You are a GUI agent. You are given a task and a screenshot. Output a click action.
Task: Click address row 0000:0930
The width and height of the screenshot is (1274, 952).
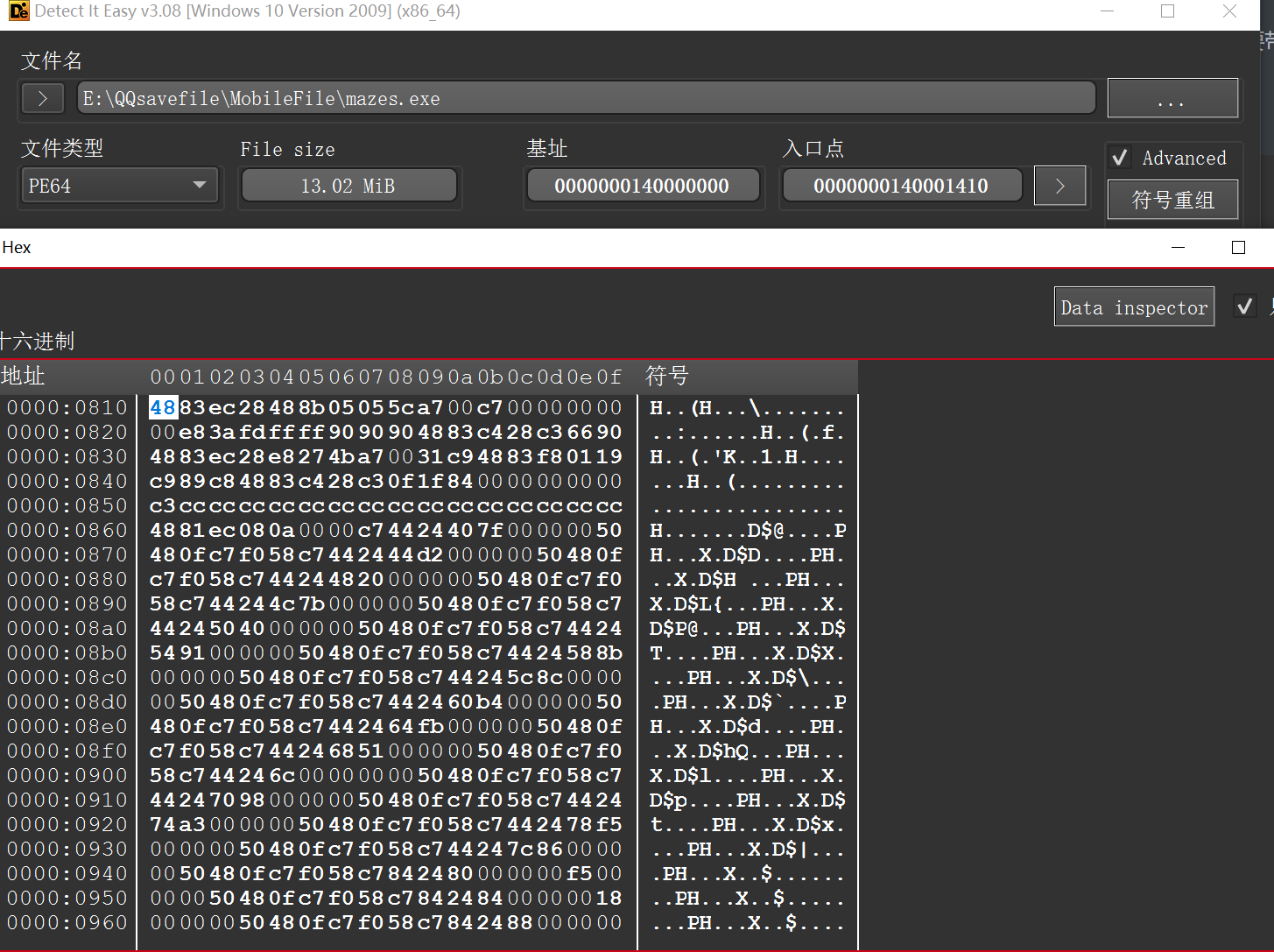pyautogui.click(x=67, y=849)
